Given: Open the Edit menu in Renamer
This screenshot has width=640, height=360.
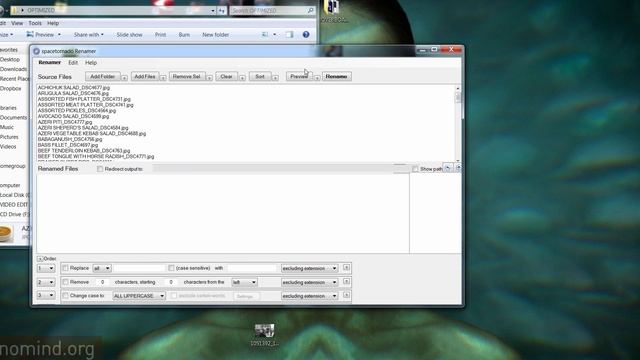Looking at the screenshot, I should pyautogui.click(x=73, y=63).
